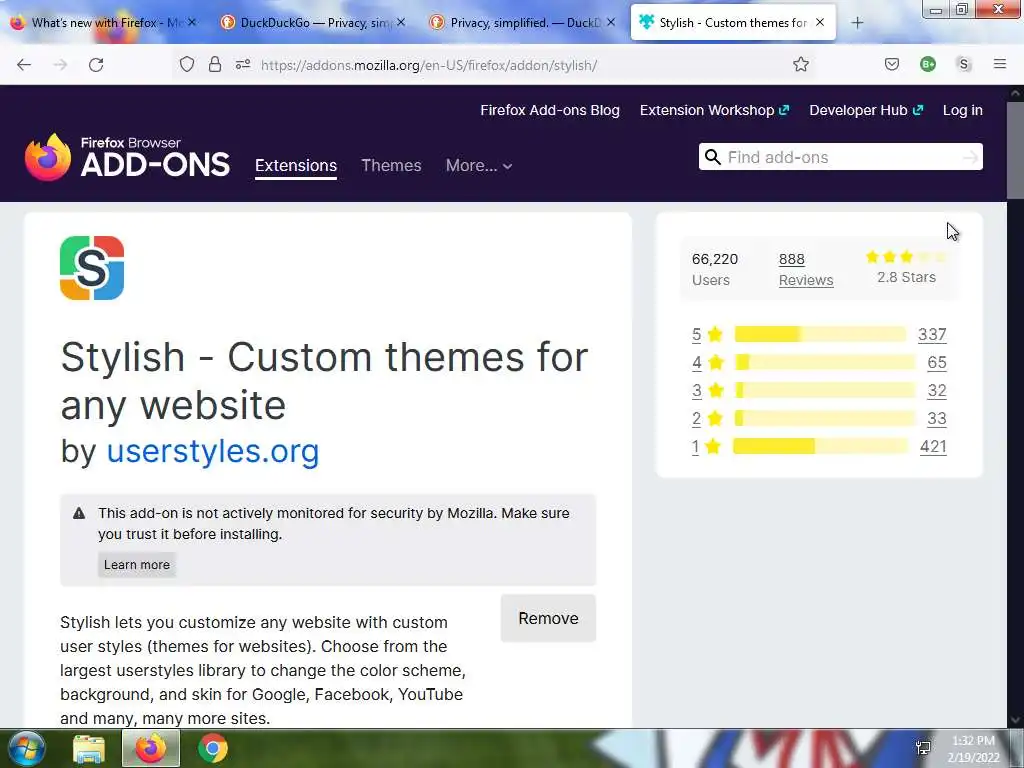Click the Firefox taskbar icon

[x=151, y=748]
